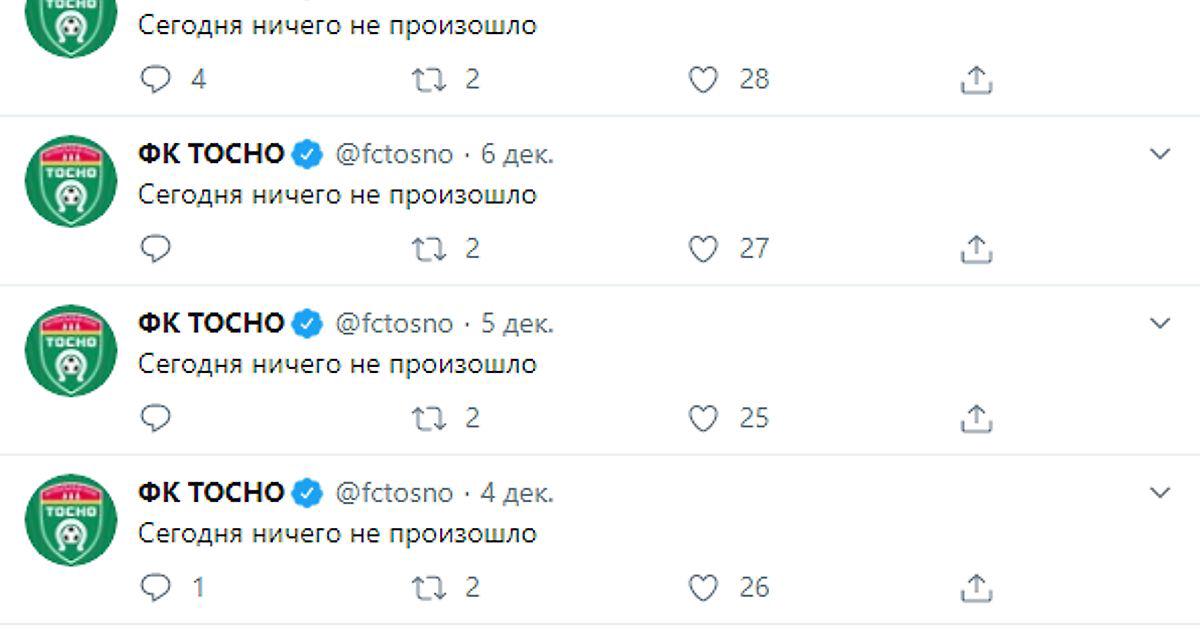The width and height of the screenshot is (1200, 630).
Task: Retweet the 6 дек. tweet
Action: (x=430, y=249)
